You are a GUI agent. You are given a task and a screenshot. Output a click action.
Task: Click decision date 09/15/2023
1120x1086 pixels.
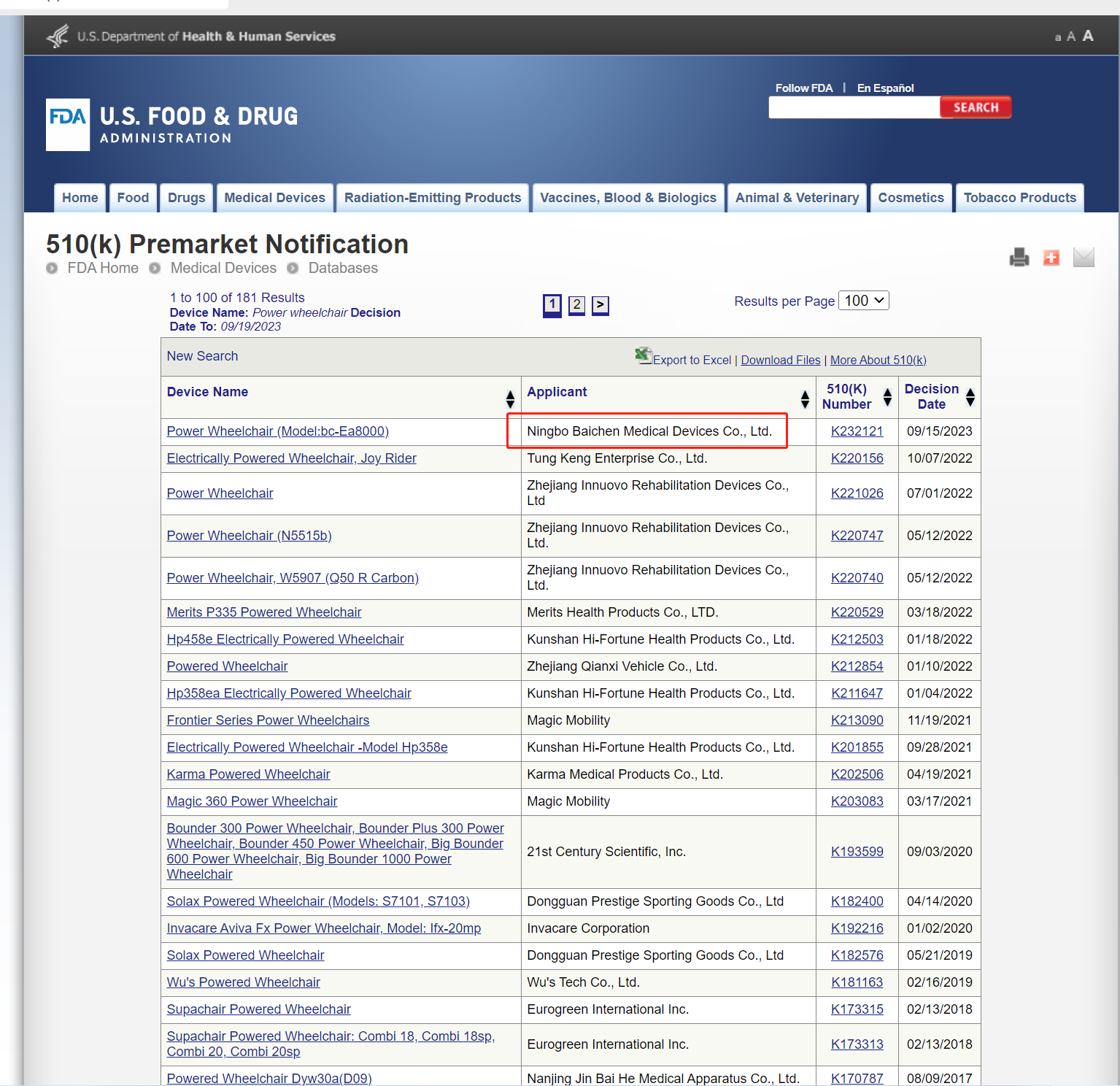pyautogui.click(x=940, y=431)
